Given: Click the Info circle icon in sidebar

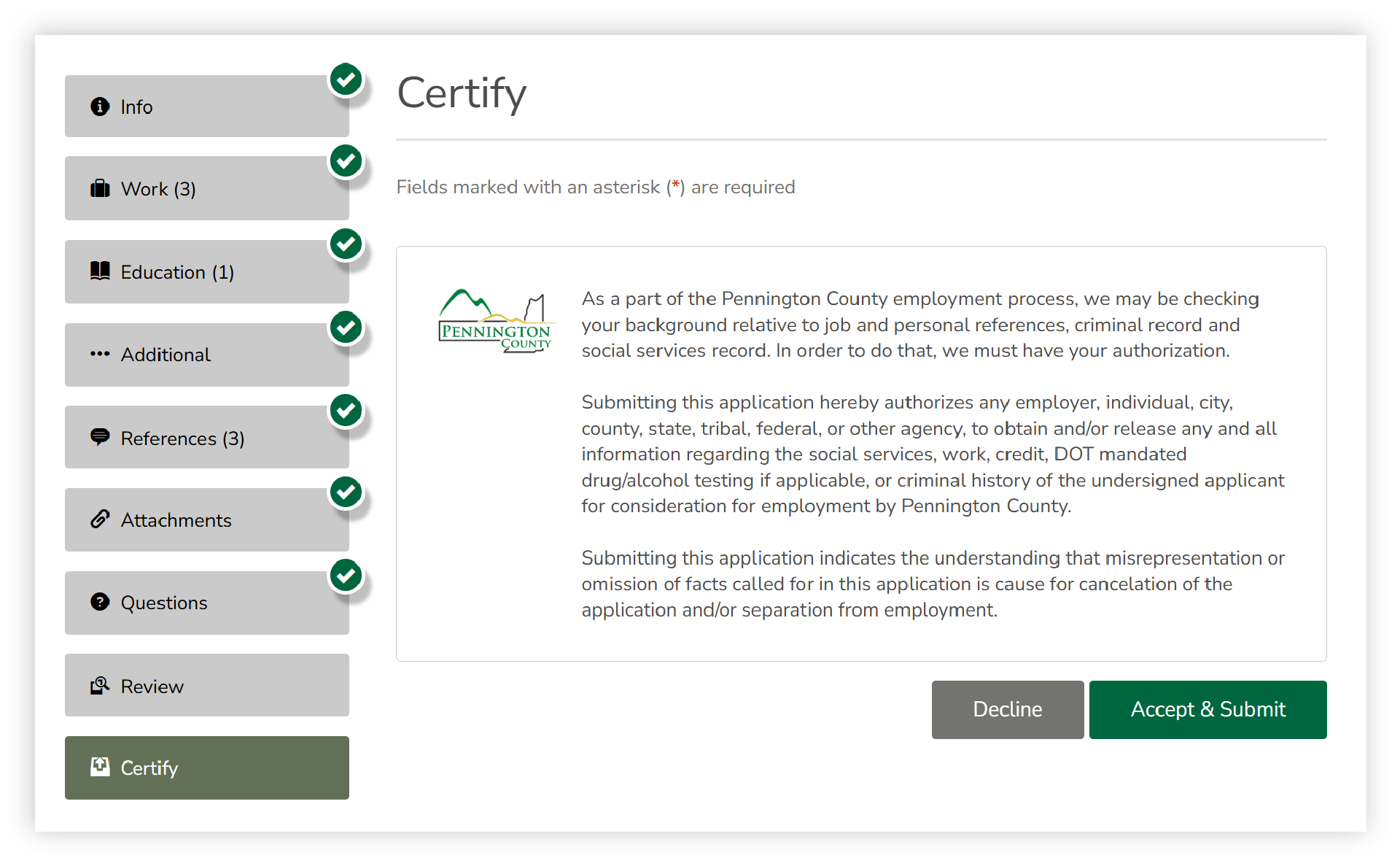Looking at the screenshot, I should [x=100, y=107].
